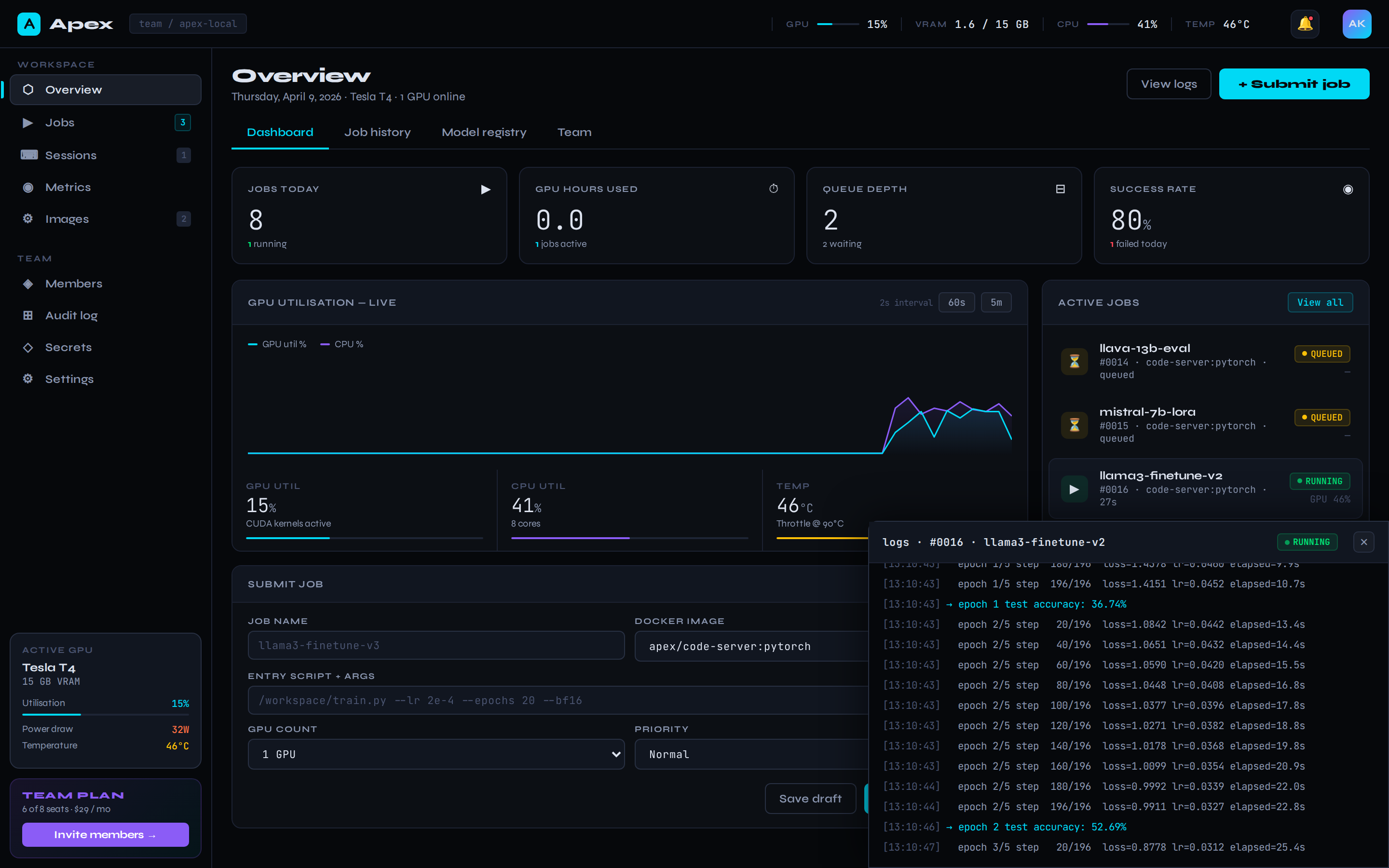
Task: Open the GPU Count dropdown
Action: (x=436, y=754)
